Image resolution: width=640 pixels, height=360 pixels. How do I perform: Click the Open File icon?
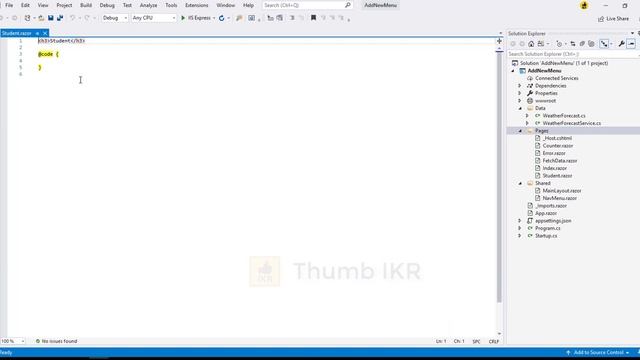(41, 18)
